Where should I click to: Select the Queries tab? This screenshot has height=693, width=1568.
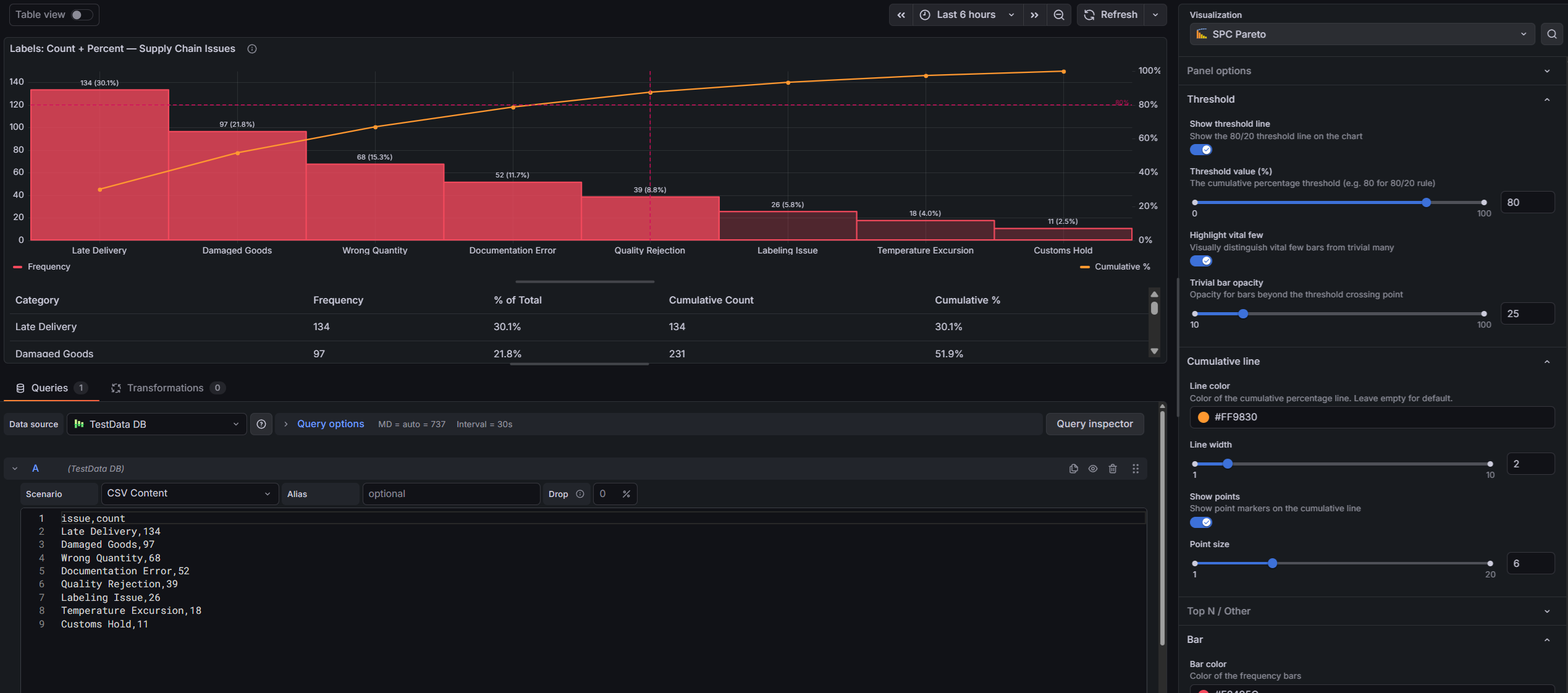49,388
